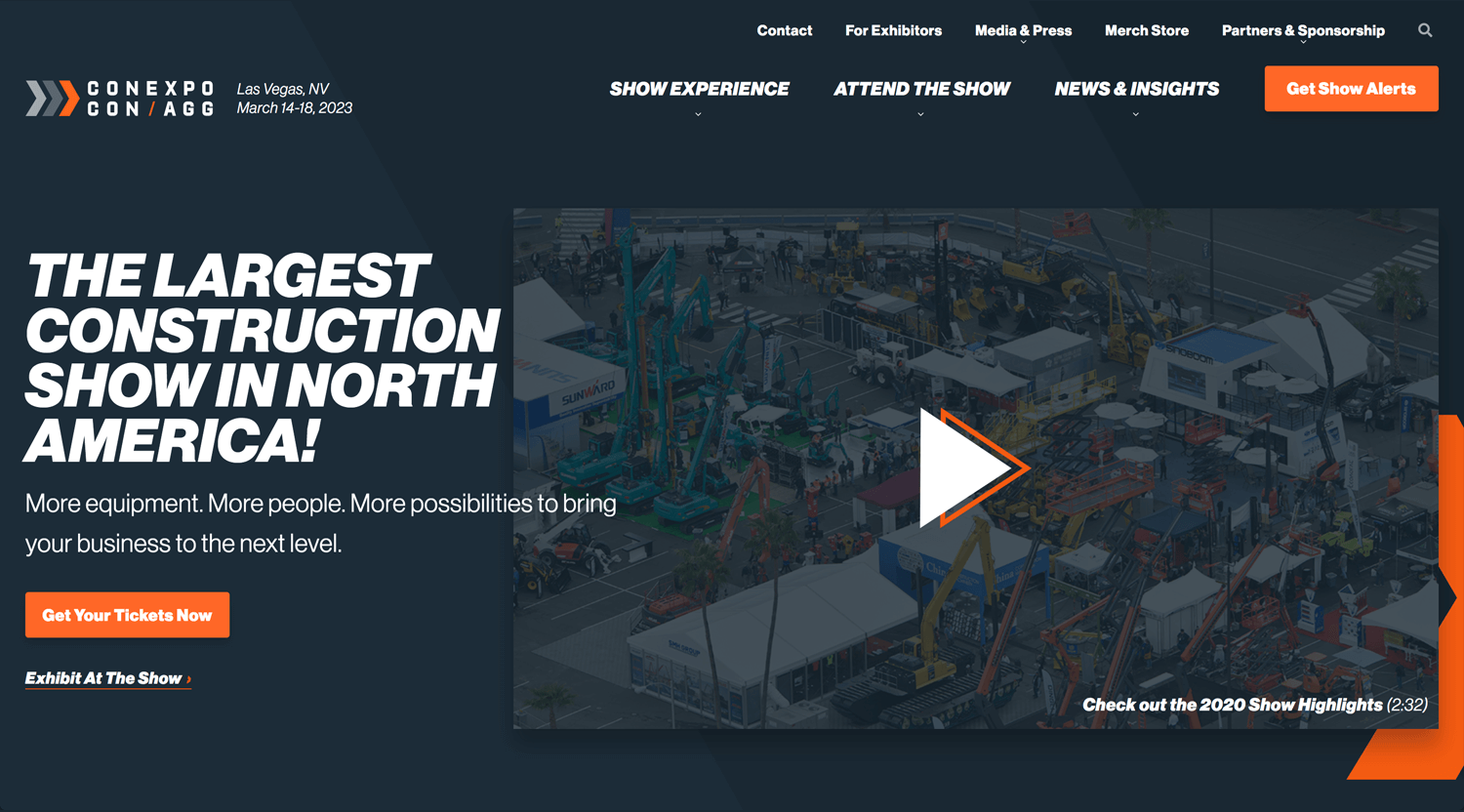Expand chevron under Media & Press
The width and height of the screenshot is (1464, 812).
pos(1023,42)
